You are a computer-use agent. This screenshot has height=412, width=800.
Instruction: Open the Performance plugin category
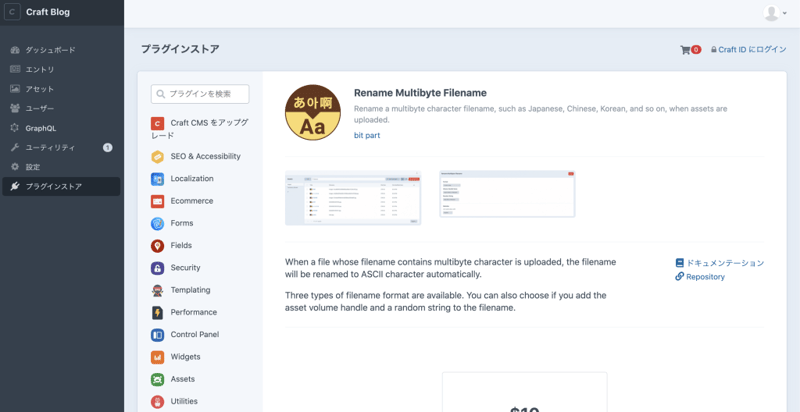click(193, 312)
